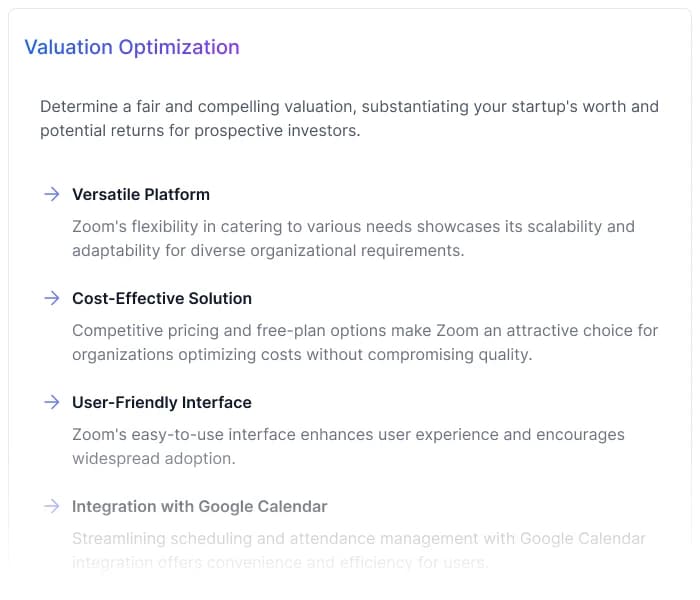
Task: Click the intro line ending "prospective investors."
Action: (x=200, y=130)
